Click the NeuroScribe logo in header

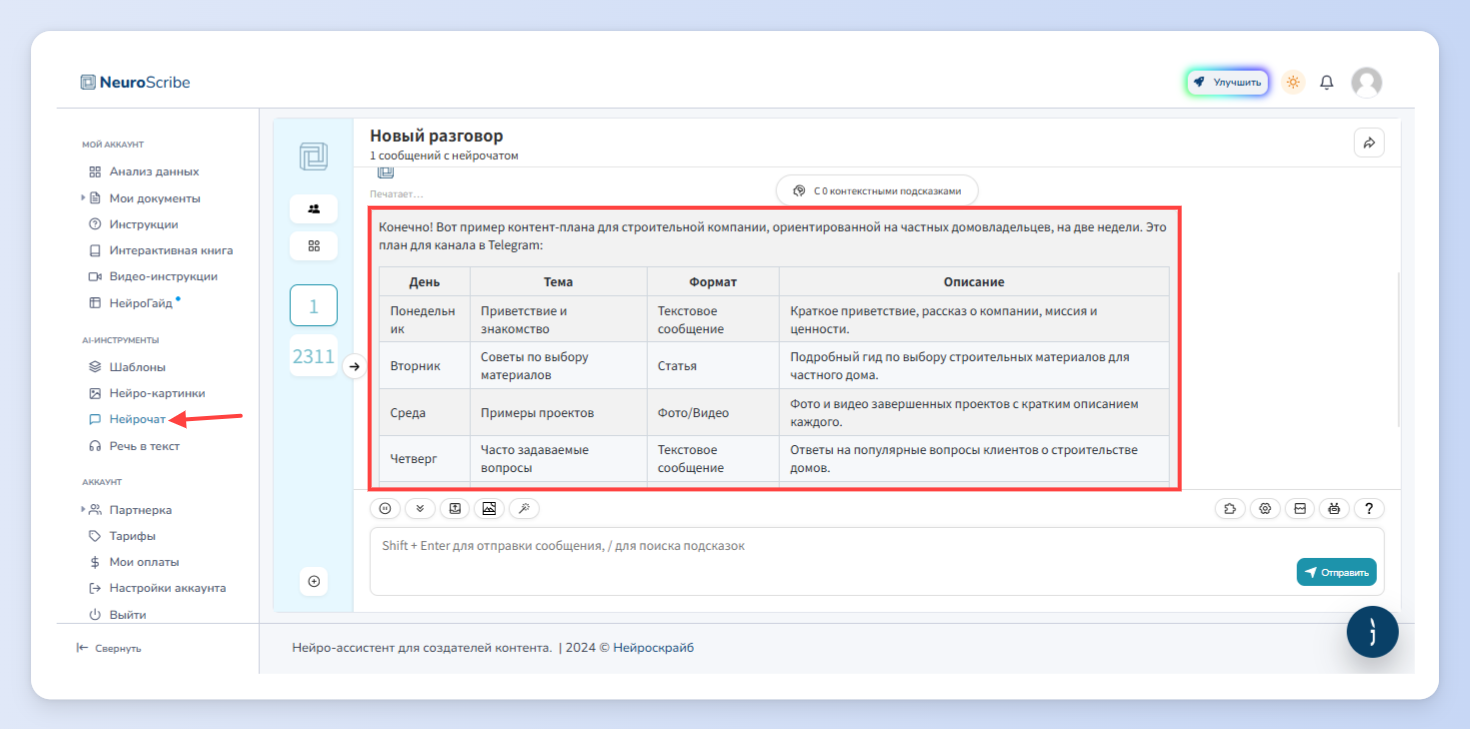[x=135, y=82]
